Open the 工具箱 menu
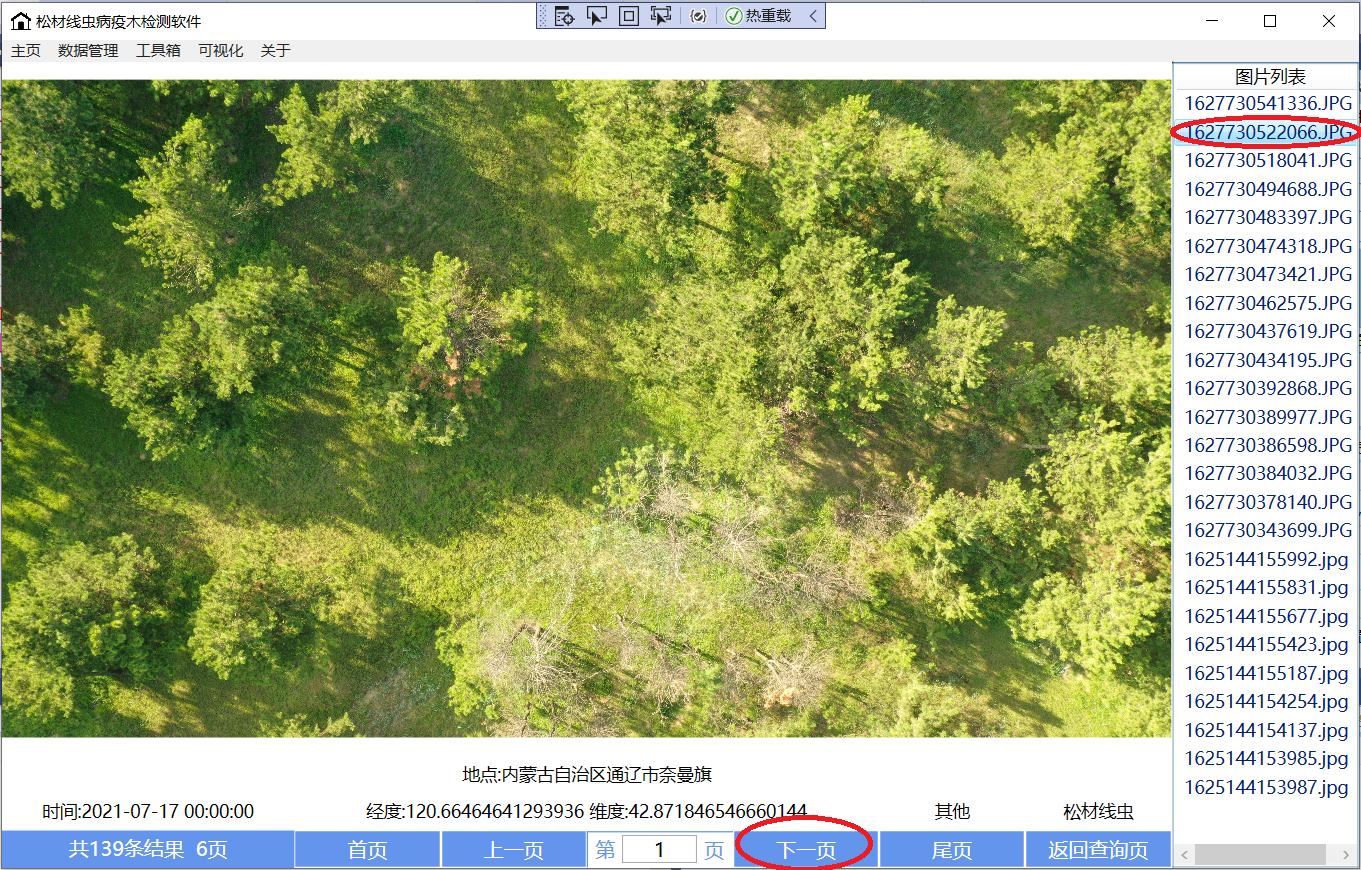This screenshot has height=870, width=1361. pos(158,51)
